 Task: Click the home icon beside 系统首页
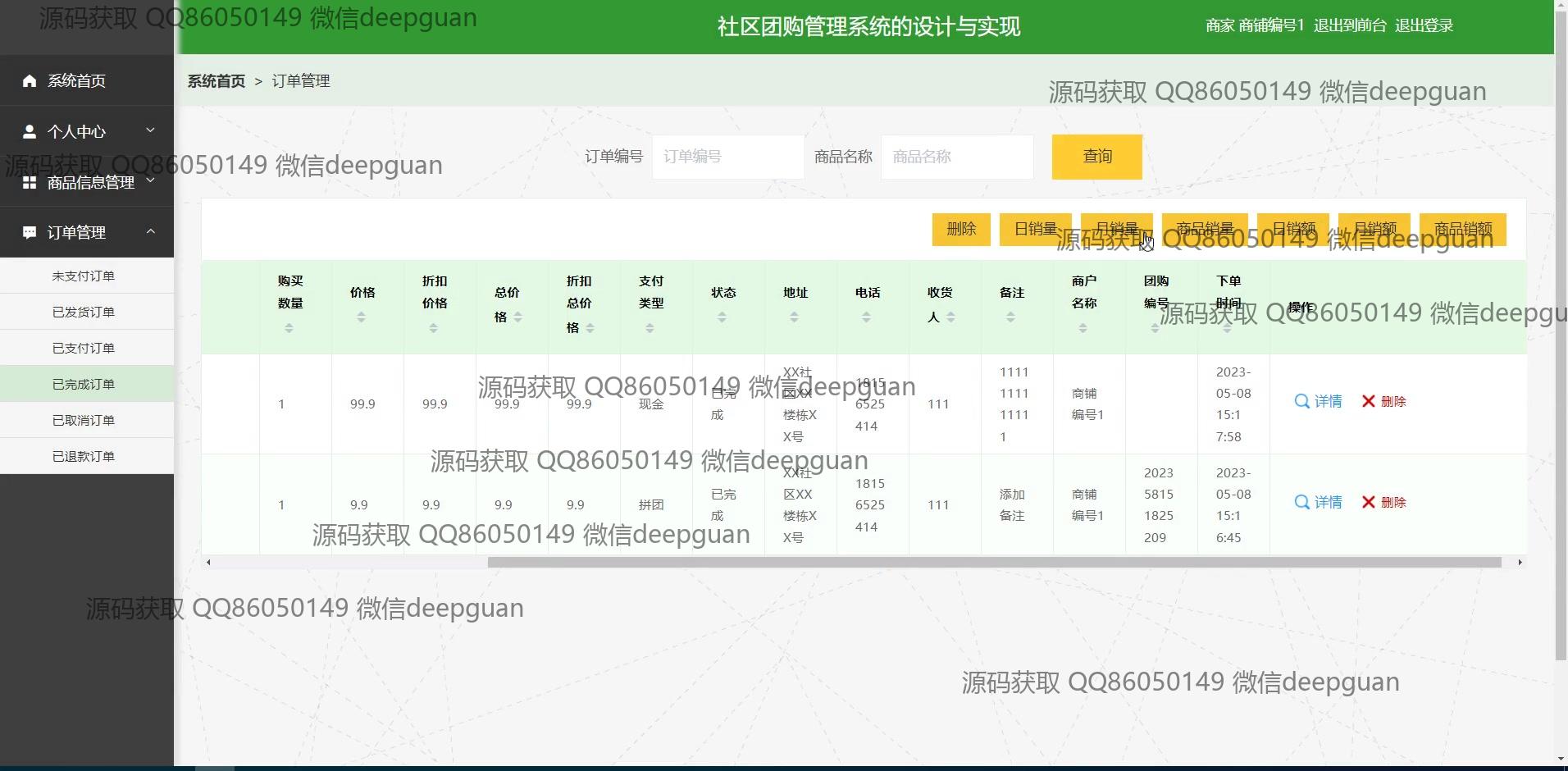30,80
